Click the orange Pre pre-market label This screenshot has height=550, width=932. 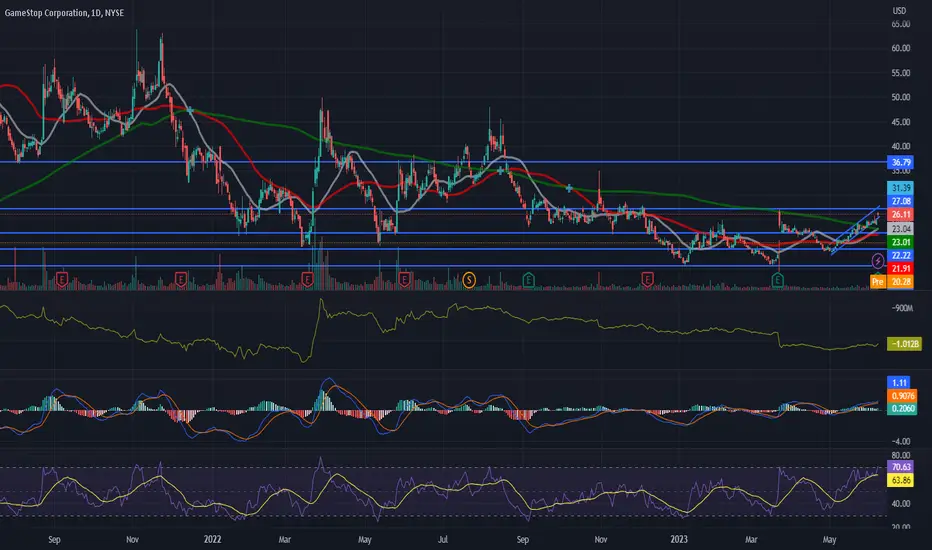pyautogui.click(x=877, y=282)
